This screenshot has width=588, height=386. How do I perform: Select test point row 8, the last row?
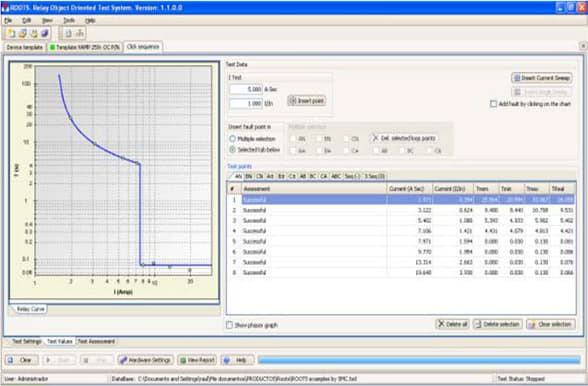point(401,272)
